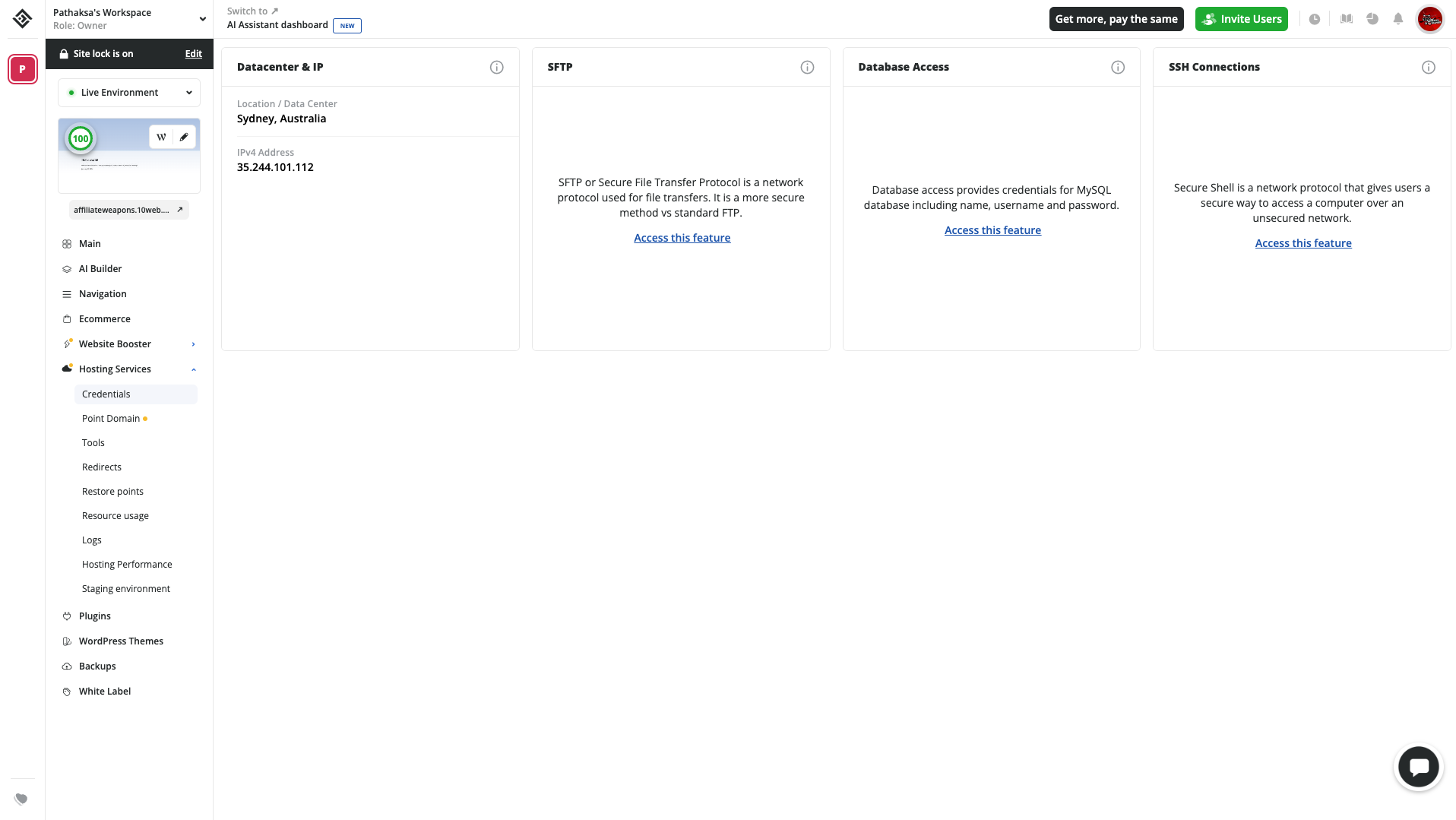
Task: Click the 10Web logo in top-left corner
Action: [x=22, y=19]
